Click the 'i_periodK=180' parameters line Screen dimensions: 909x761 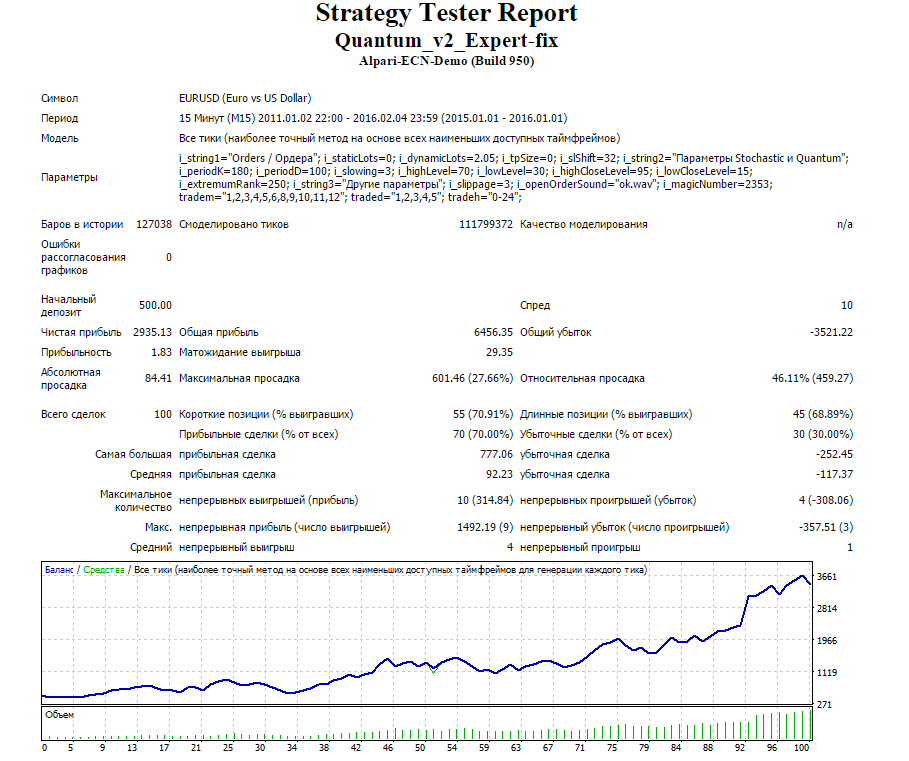pos(466,171)
